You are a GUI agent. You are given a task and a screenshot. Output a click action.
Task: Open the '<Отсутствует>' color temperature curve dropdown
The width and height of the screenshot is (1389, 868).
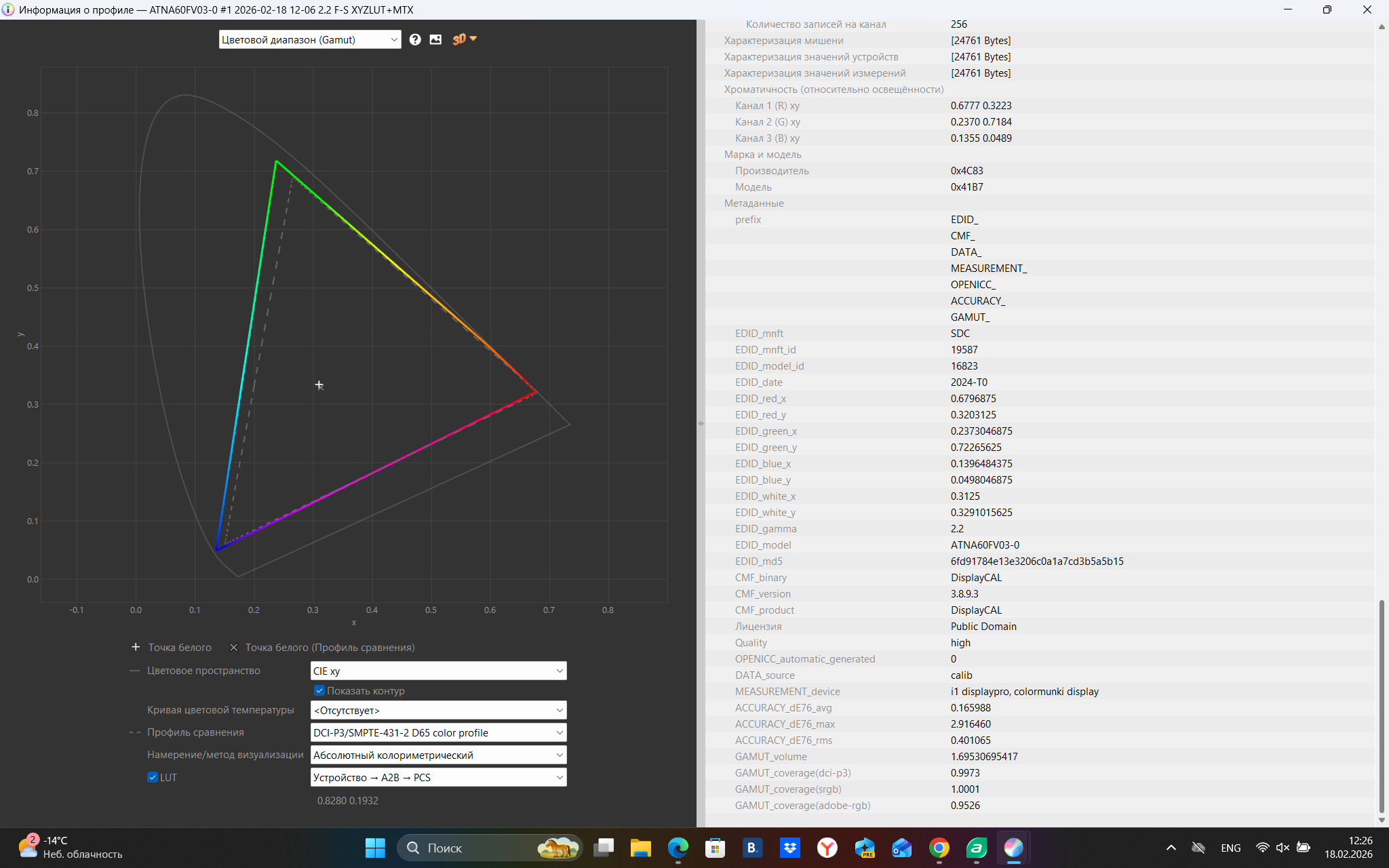(x=438, y=710)
